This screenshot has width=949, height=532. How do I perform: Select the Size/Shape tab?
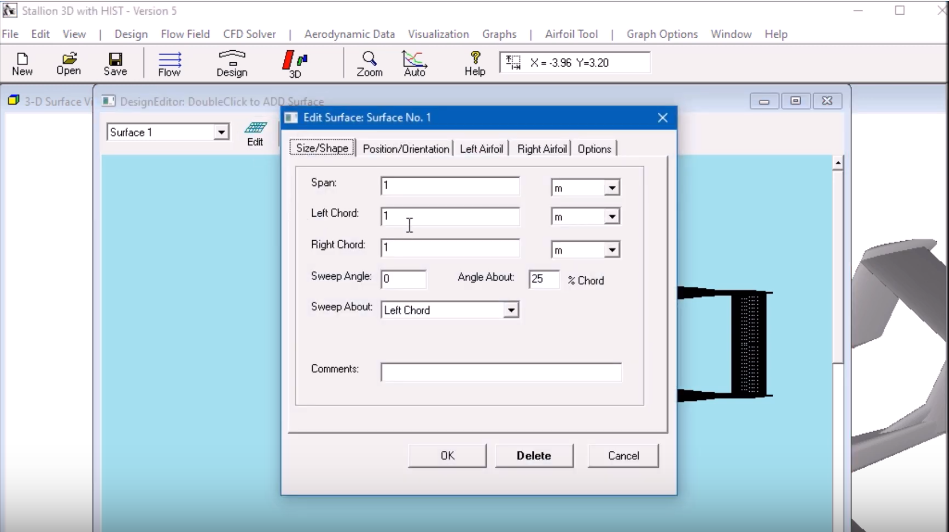[x=322, y=148]
